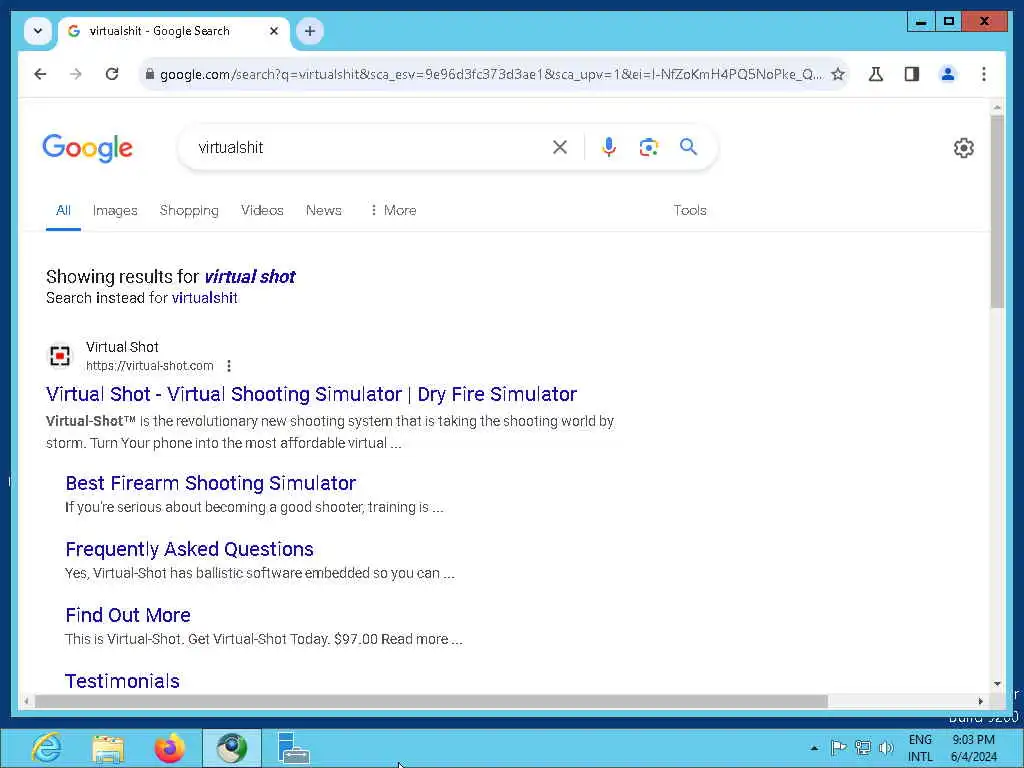Open File Explorer from taskbar

coord(108,748)
